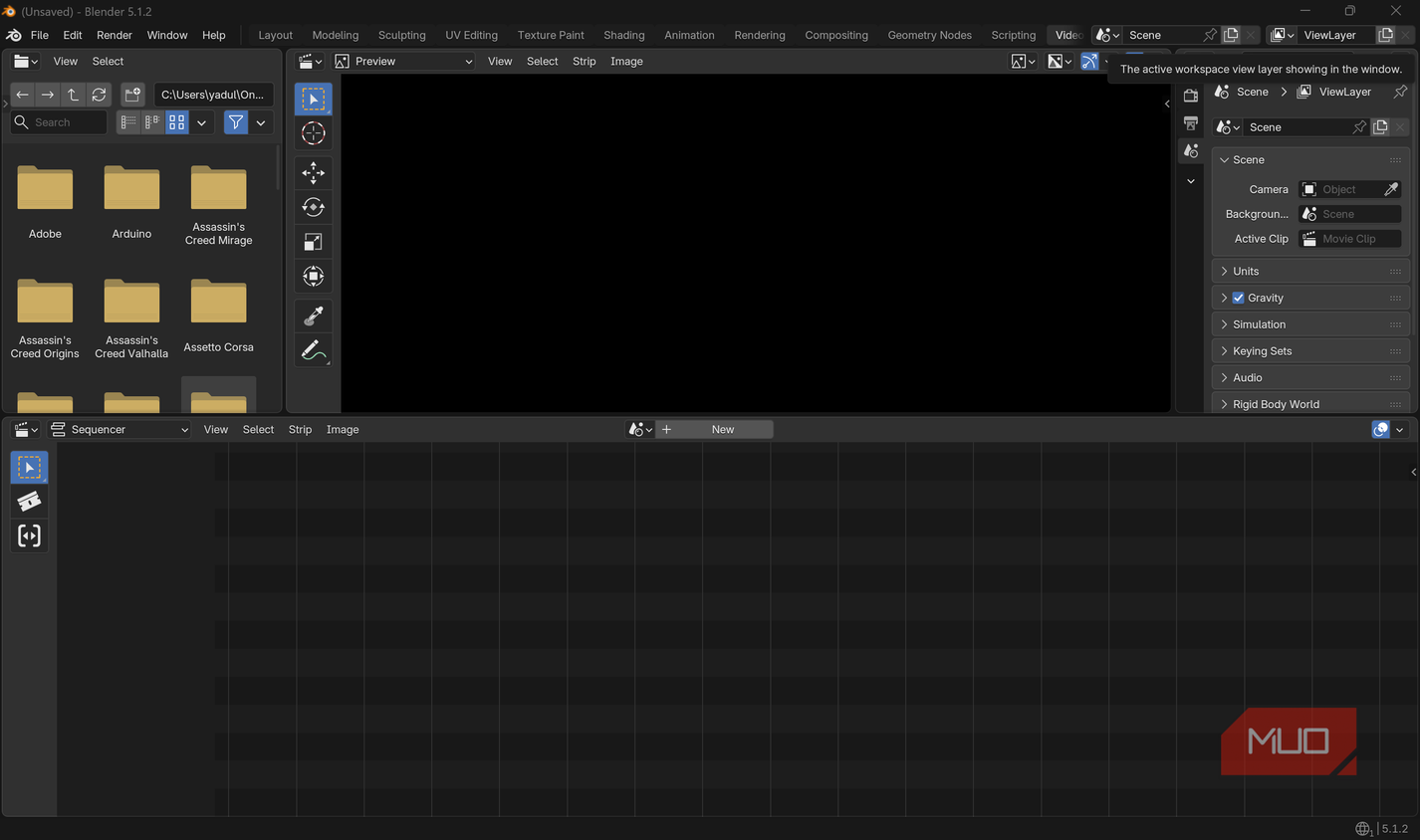Expand the Keying Sets panel
This screenshot has height=840, width=1420.
[x=1309, y=351]
